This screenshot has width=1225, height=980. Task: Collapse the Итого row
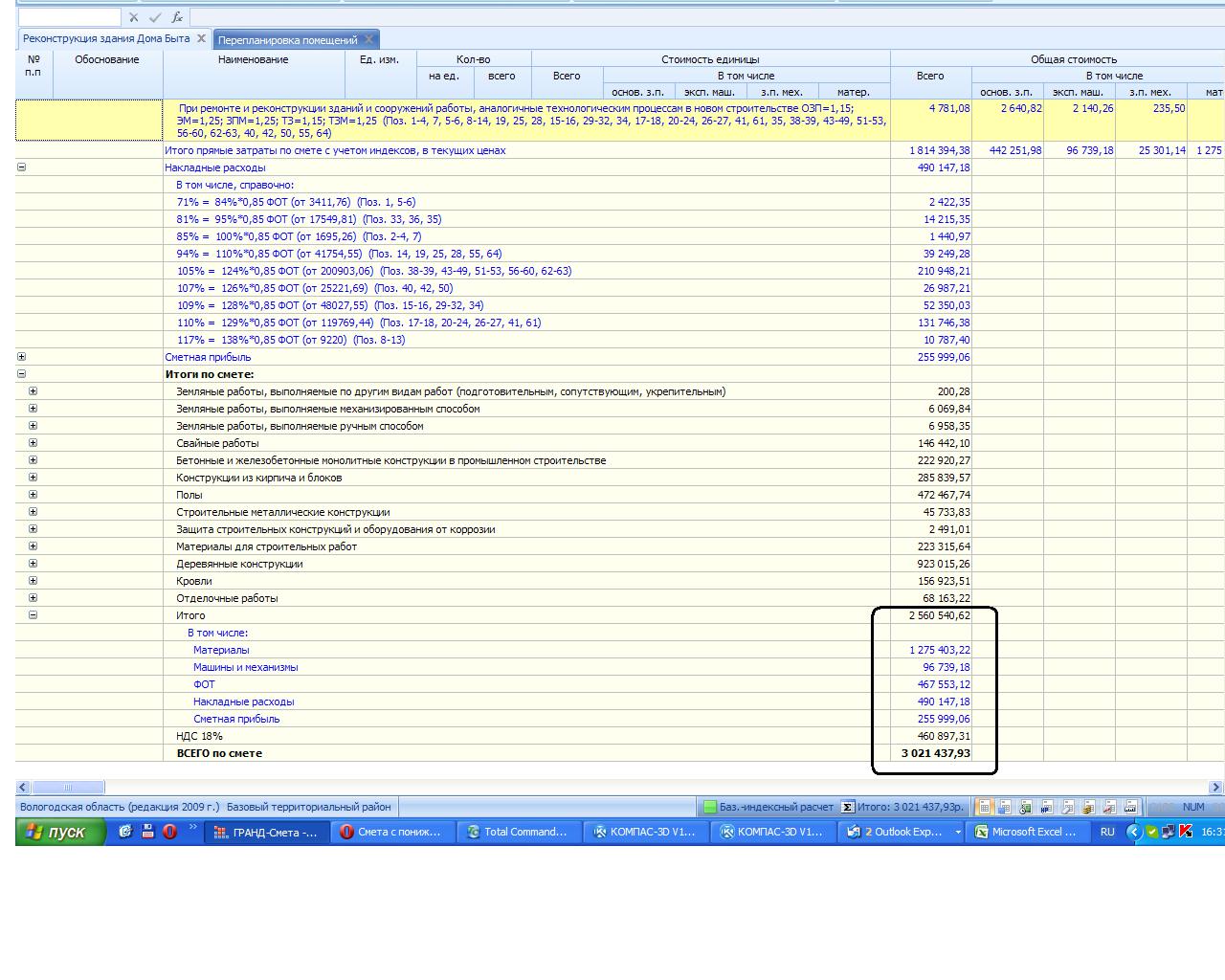point(33,615)
